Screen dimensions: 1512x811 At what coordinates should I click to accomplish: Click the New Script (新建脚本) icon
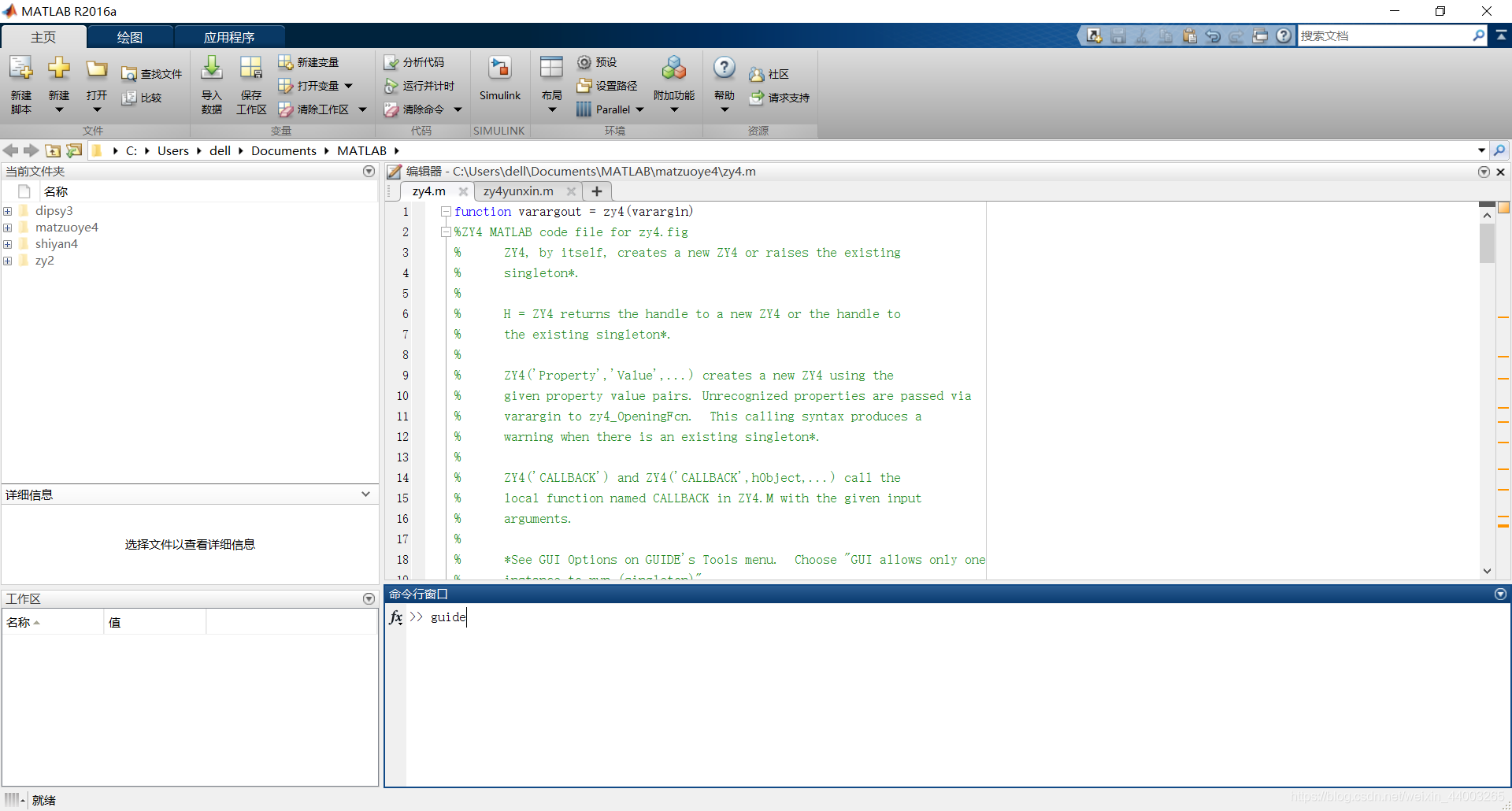(x=21, y=69)
